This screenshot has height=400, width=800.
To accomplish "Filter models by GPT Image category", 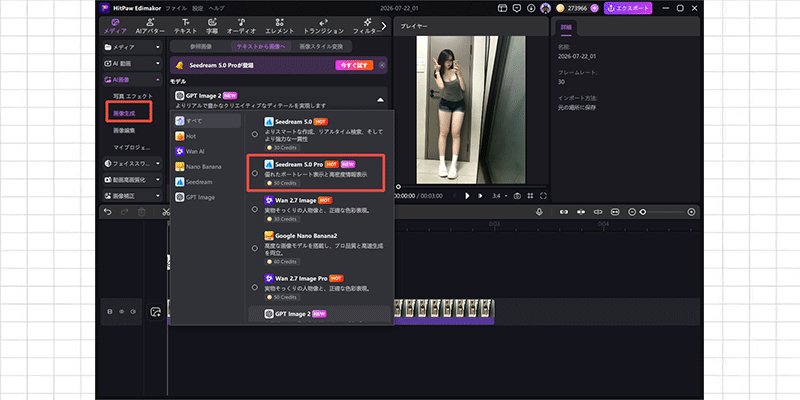I will point(207,197).
